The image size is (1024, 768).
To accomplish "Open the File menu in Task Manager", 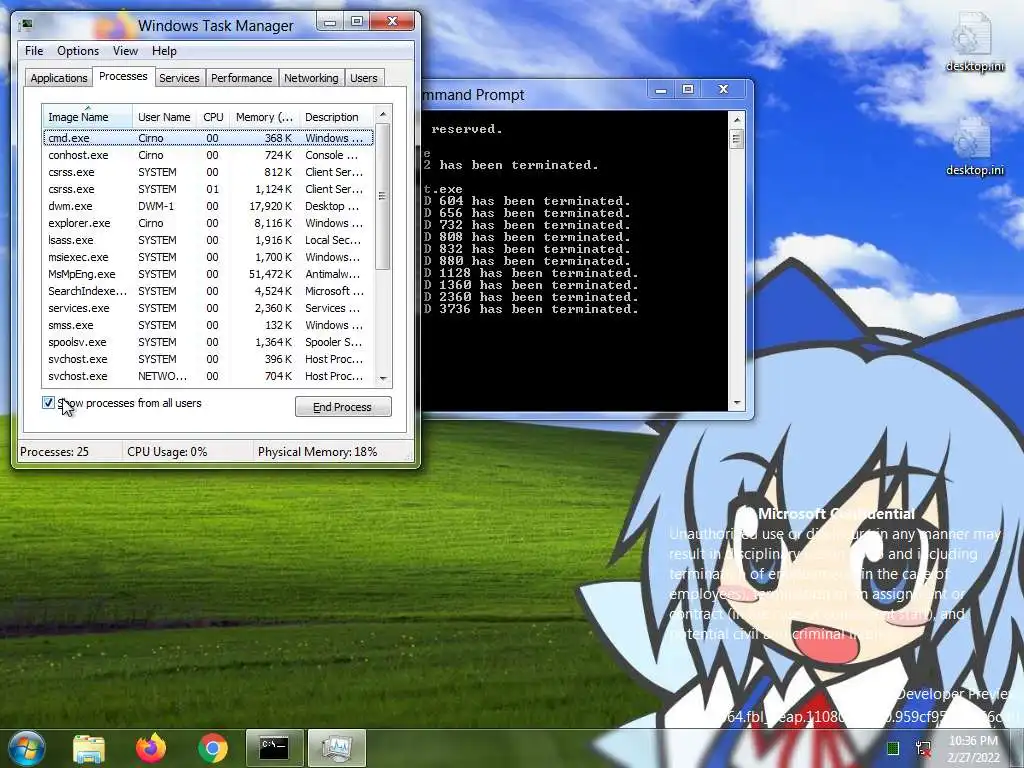I will (x=34, y=51).
